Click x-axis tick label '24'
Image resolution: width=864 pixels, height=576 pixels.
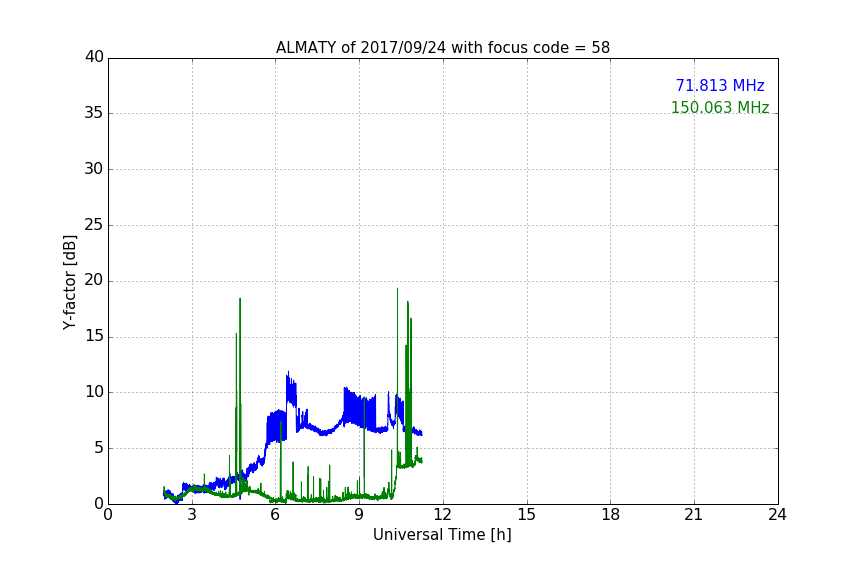tap(777, 515)
